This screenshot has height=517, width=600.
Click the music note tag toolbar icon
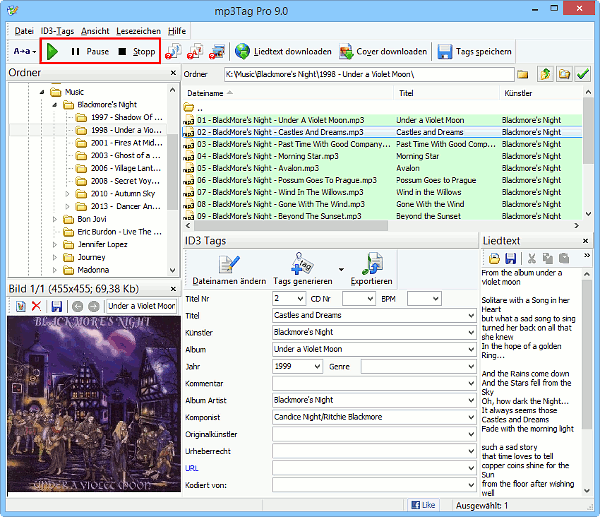(x=173, y=51)
